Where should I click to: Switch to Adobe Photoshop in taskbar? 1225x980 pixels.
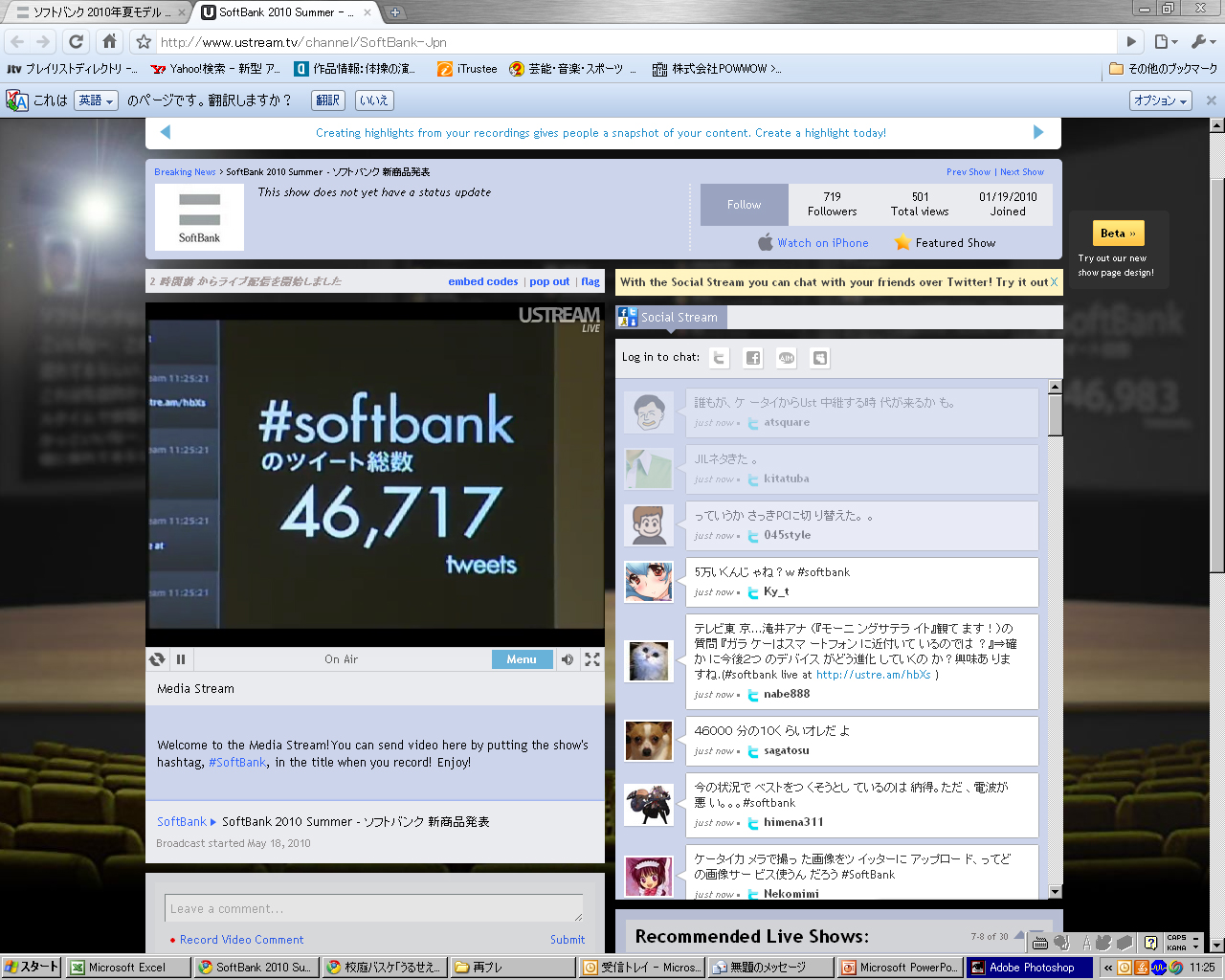pyautogui.click(x=1030, y=968)
